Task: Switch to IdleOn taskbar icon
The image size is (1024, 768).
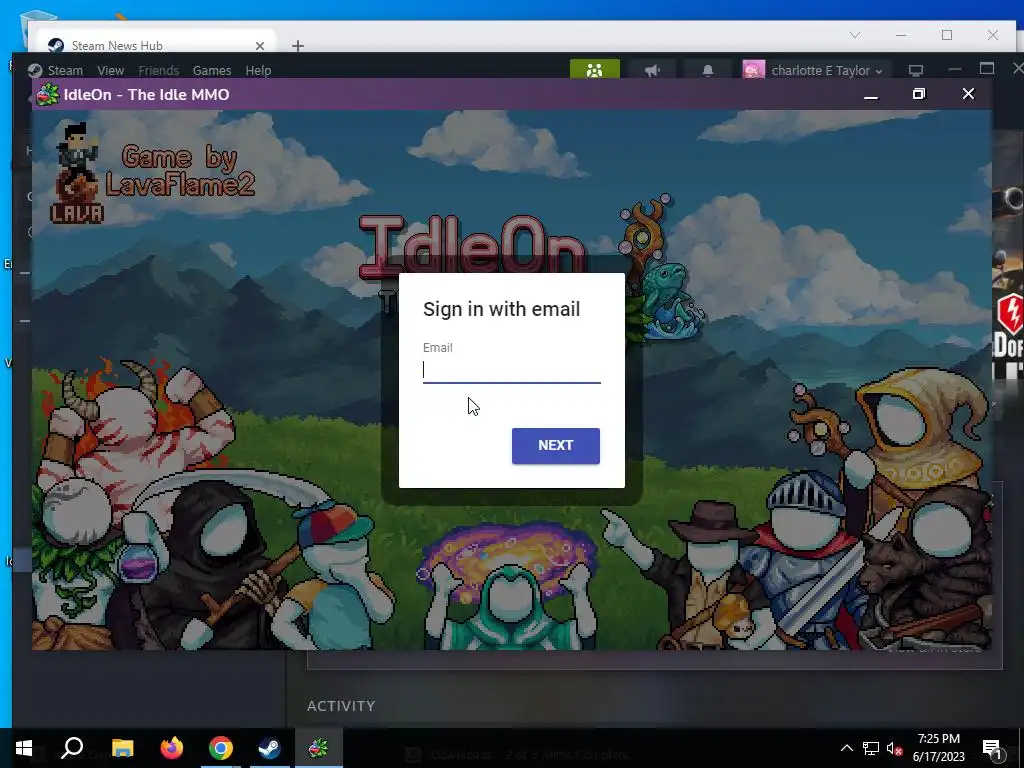Action: click(x=319, y=748)
